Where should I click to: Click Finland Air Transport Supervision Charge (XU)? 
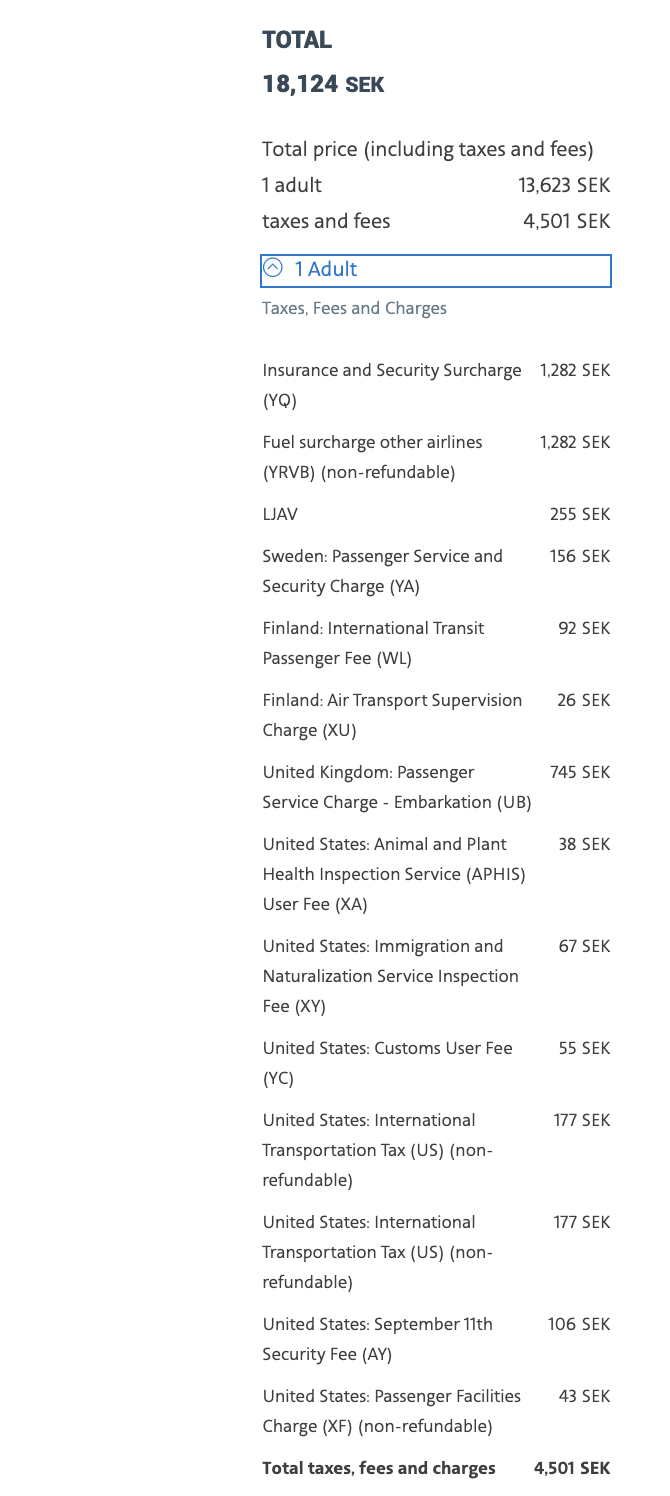pyautogui.click(x=392, y=714)
